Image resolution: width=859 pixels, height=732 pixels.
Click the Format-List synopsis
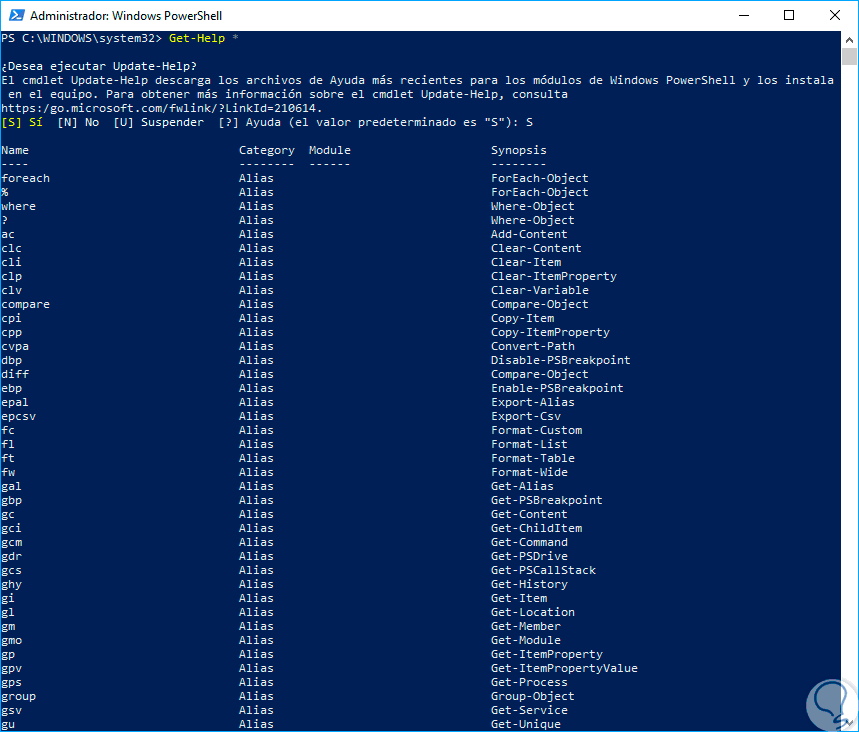529,444
